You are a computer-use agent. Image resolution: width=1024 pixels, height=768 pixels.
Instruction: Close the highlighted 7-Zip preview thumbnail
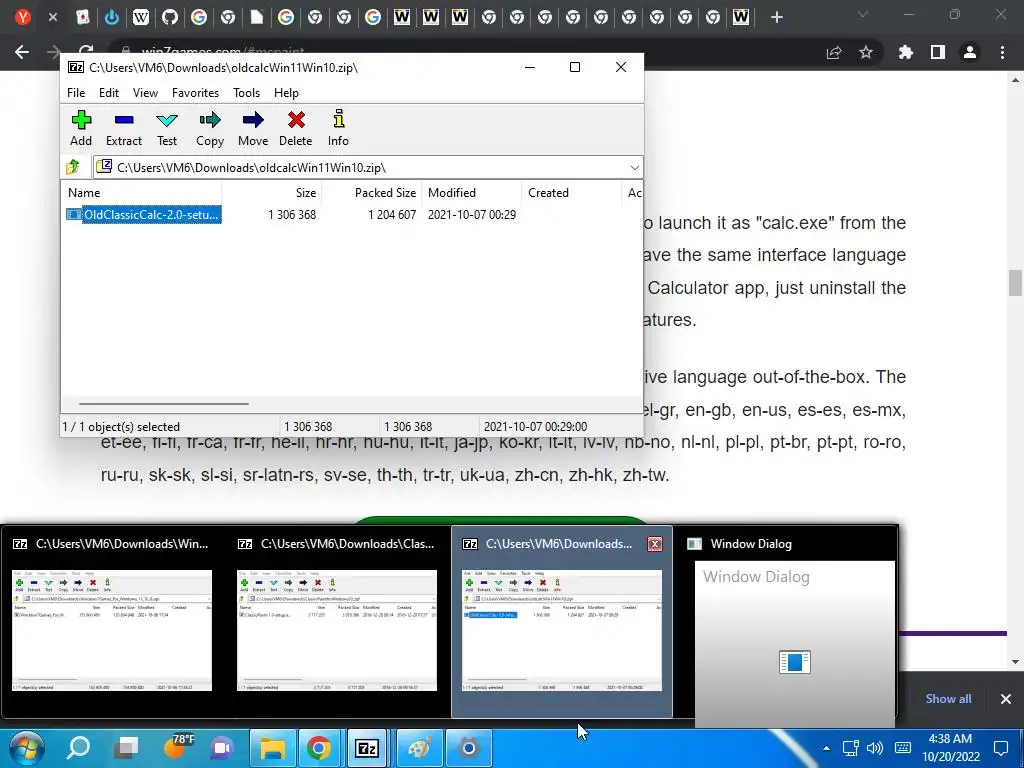655,544
